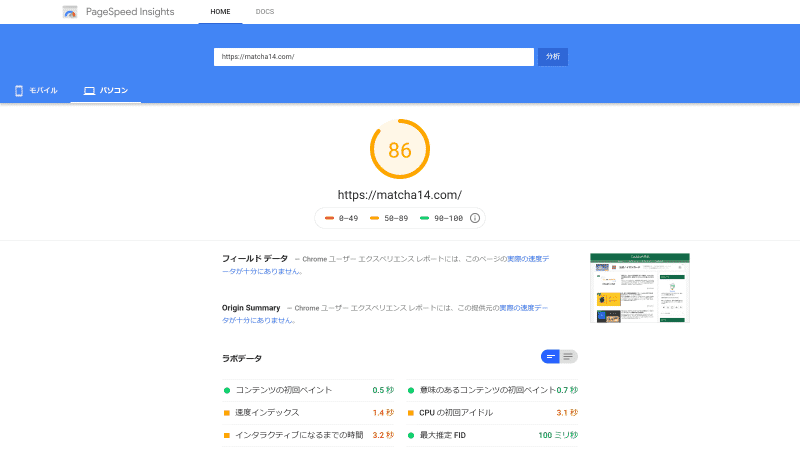Click the red 0-49 legend marker

pyautogui.click(x=330, y=218)
